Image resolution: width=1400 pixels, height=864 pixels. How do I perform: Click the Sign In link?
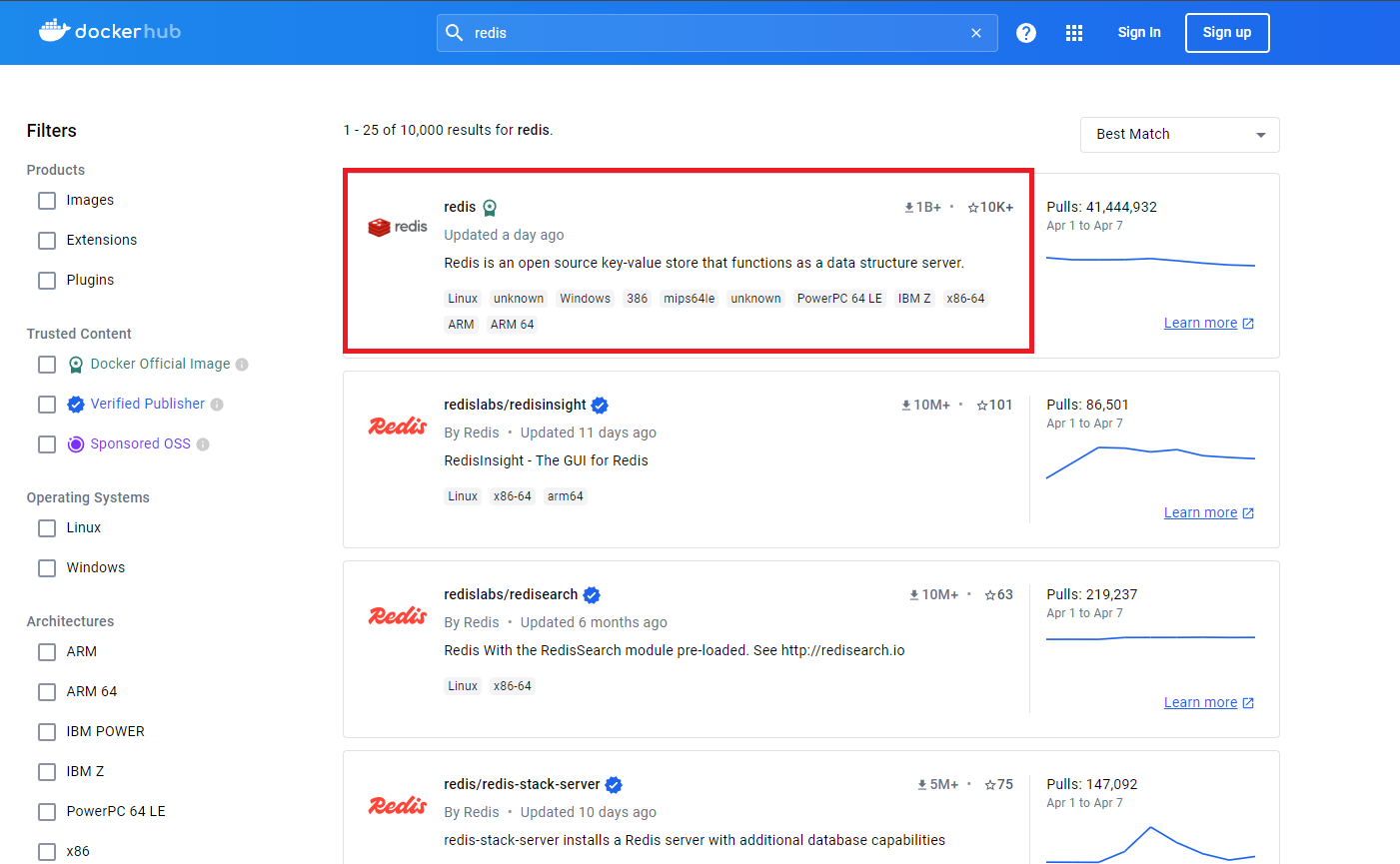[1139, 32]
